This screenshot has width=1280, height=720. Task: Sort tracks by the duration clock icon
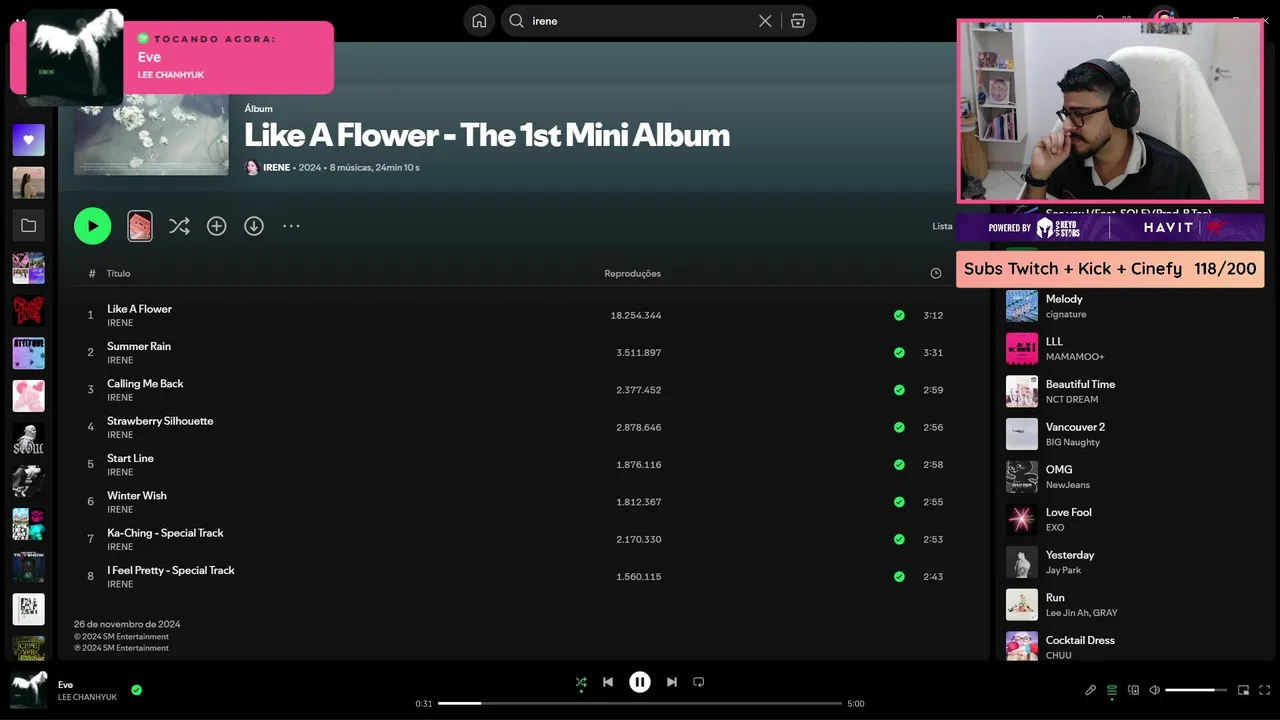coord(936,273)
